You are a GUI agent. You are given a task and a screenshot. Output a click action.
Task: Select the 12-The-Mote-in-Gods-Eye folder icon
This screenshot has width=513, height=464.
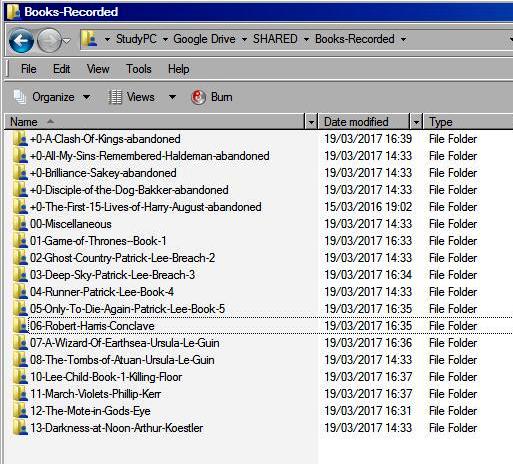coord(20,411)
